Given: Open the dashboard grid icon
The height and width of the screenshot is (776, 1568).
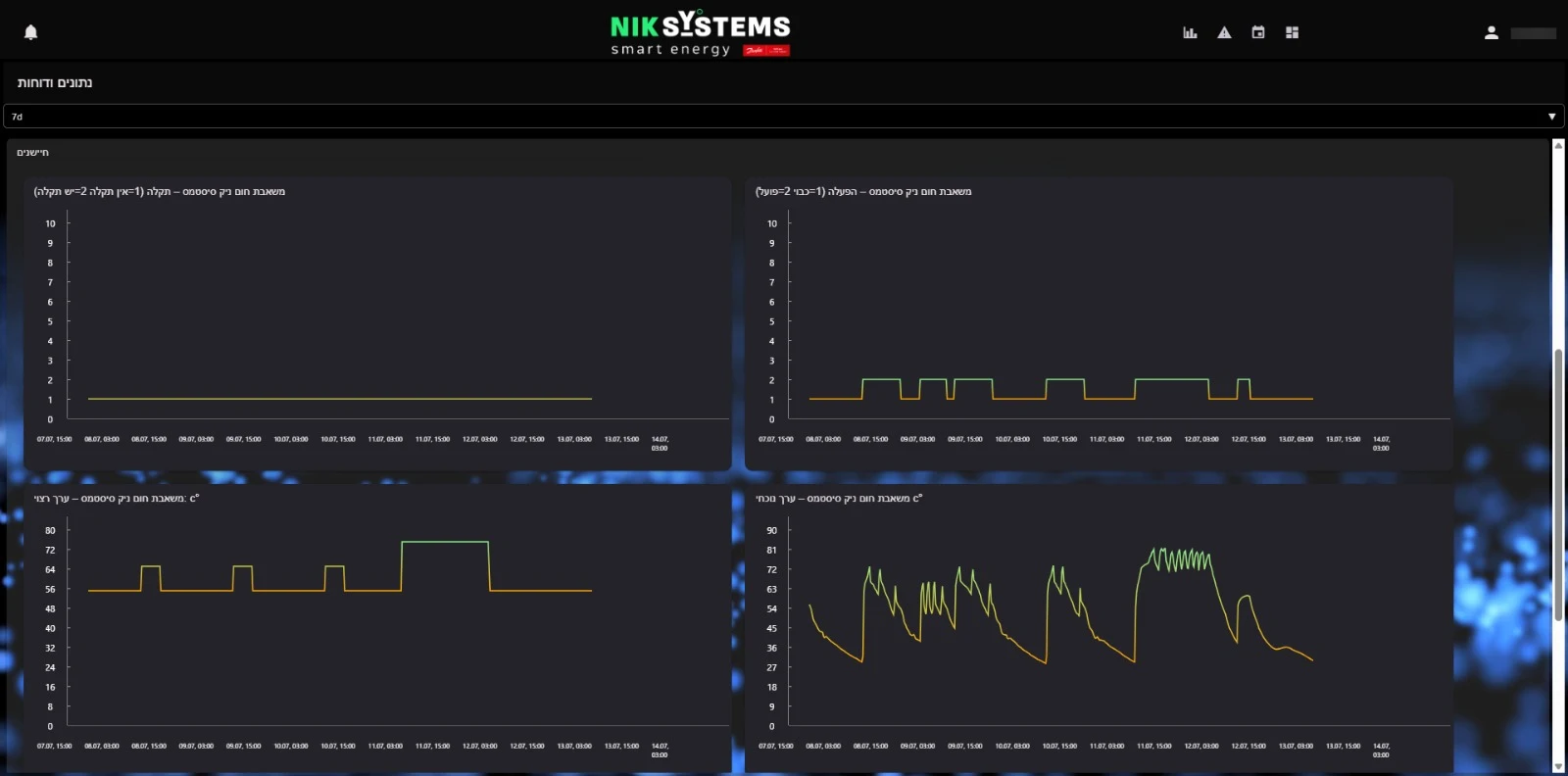Looking at the screenshot, I should point(1292,32).
